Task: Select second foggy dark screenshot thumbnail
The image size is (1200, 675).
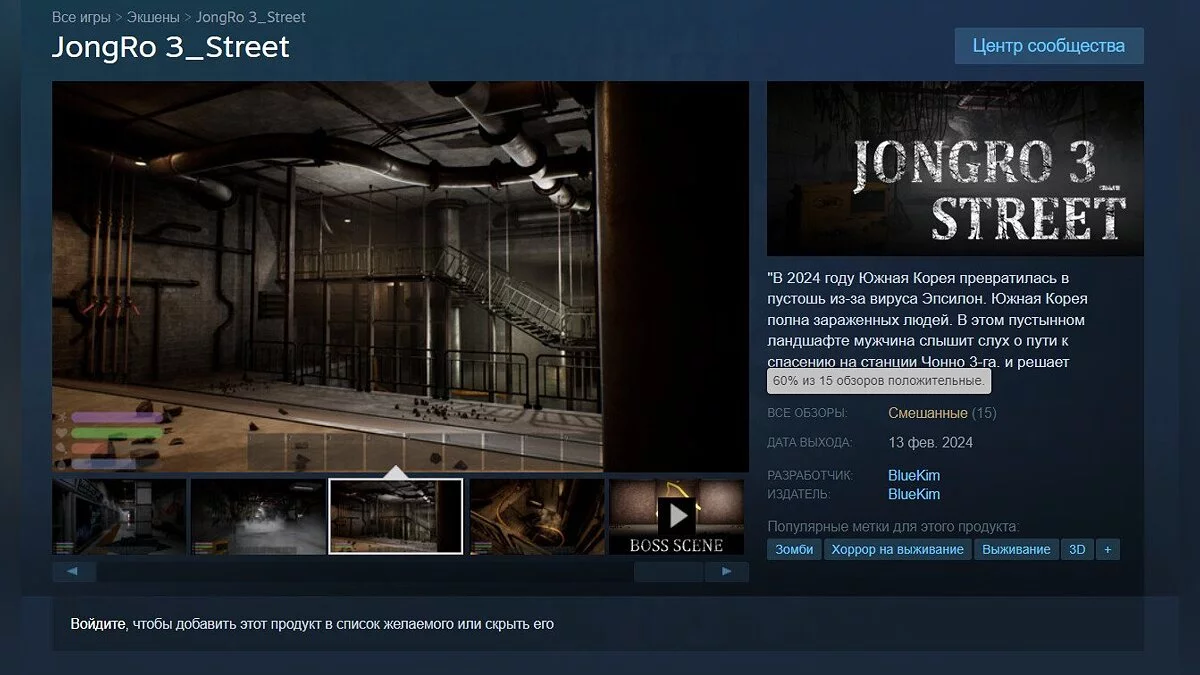Action: click(x=258, y=516)
